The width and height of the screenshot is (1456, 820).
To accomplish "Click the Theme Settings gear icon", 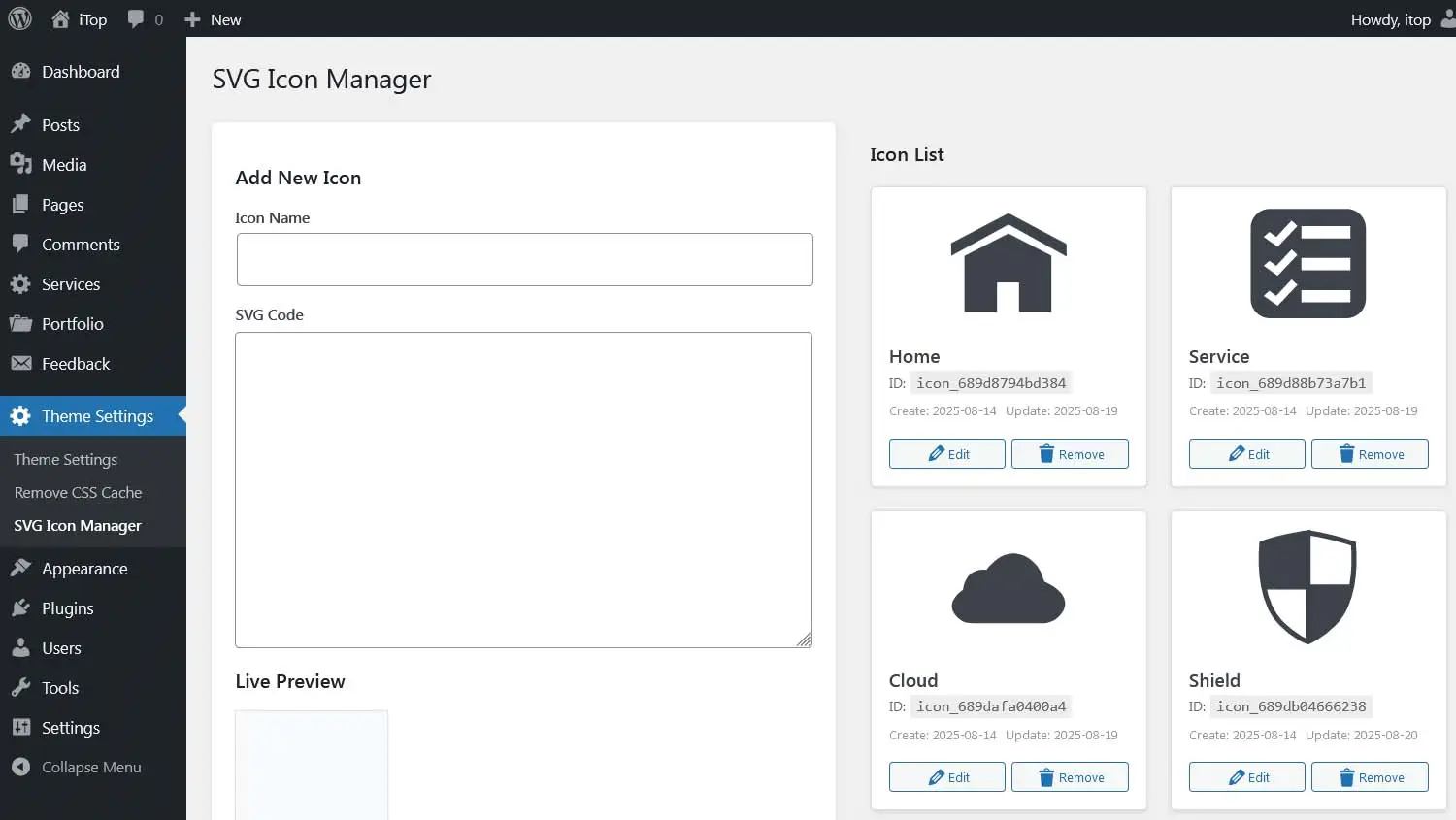I will tap(20, 415).
